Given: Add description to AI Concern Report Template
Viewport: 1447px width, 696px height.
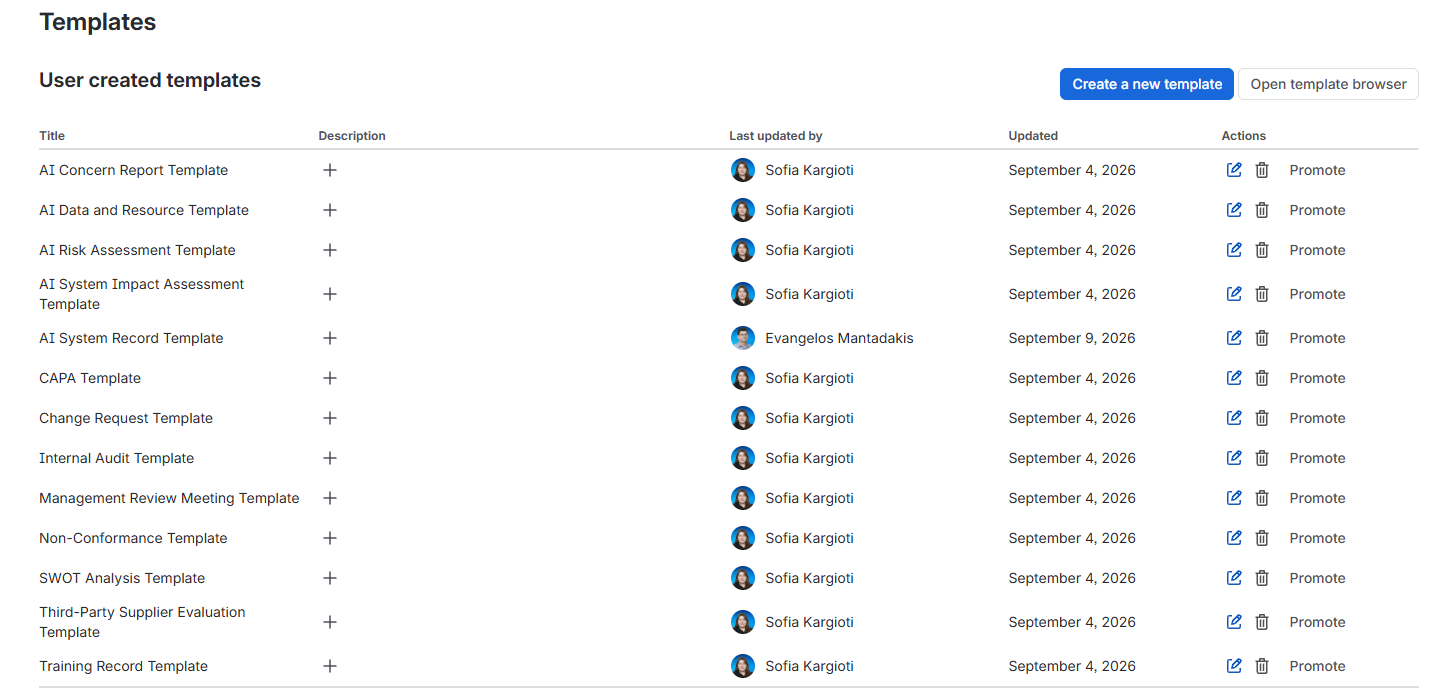Looking at the screenshot, I should [330, 170].
